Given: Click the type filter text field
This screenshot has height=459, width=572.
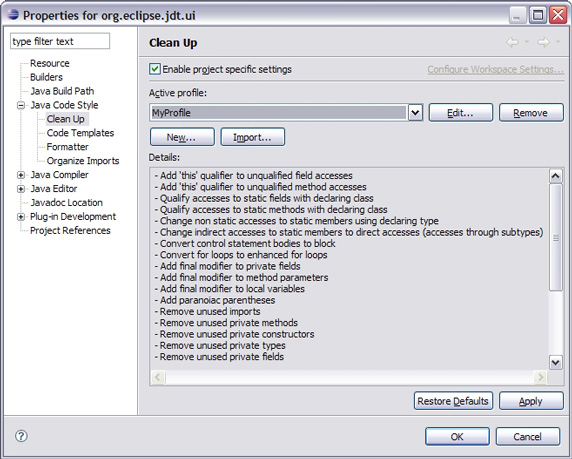Looking at the screenshot, I should click(x=60, y=41).
